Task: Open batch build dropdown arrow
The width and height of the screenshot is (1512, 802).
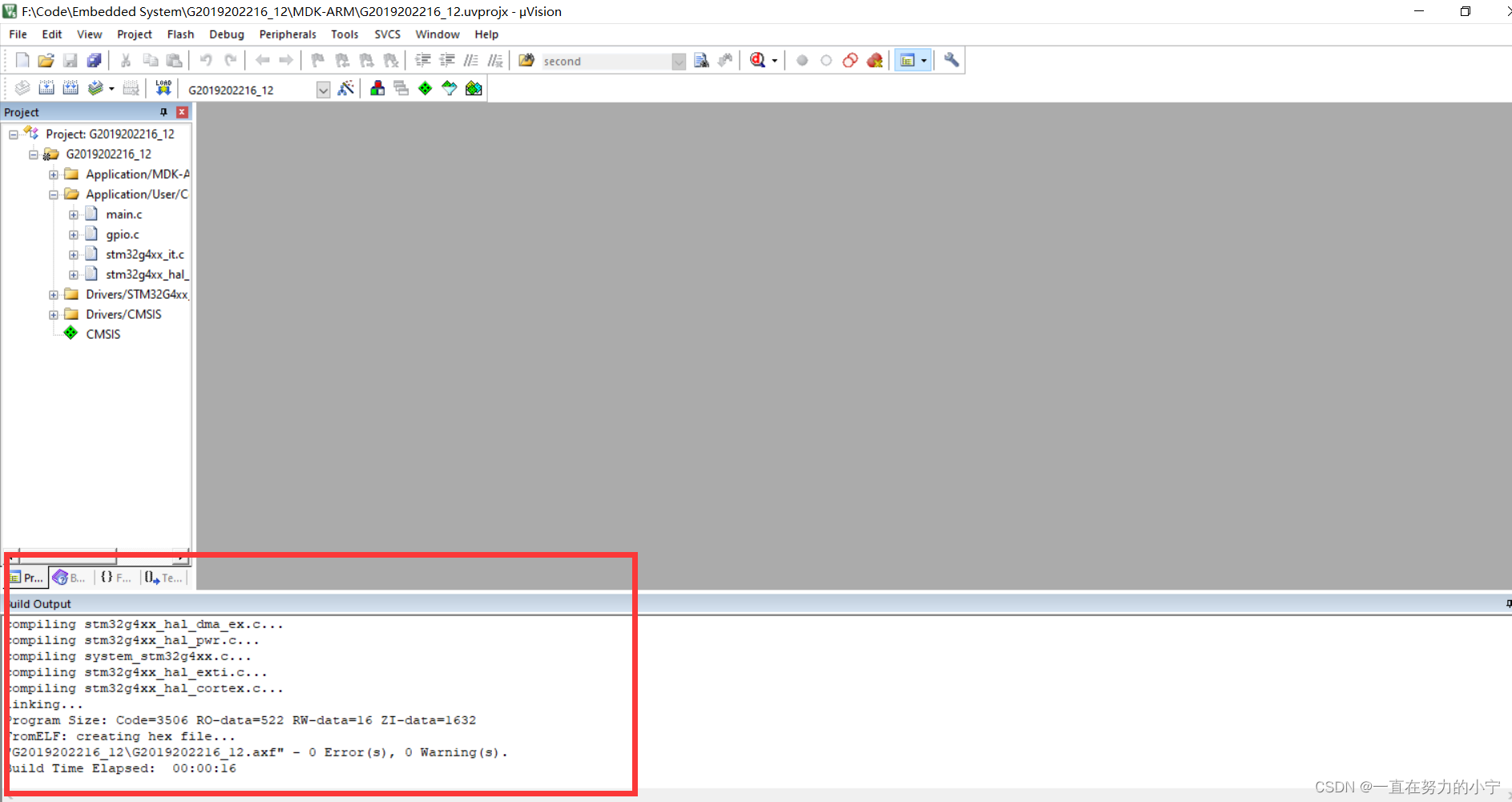Action: 111,89
